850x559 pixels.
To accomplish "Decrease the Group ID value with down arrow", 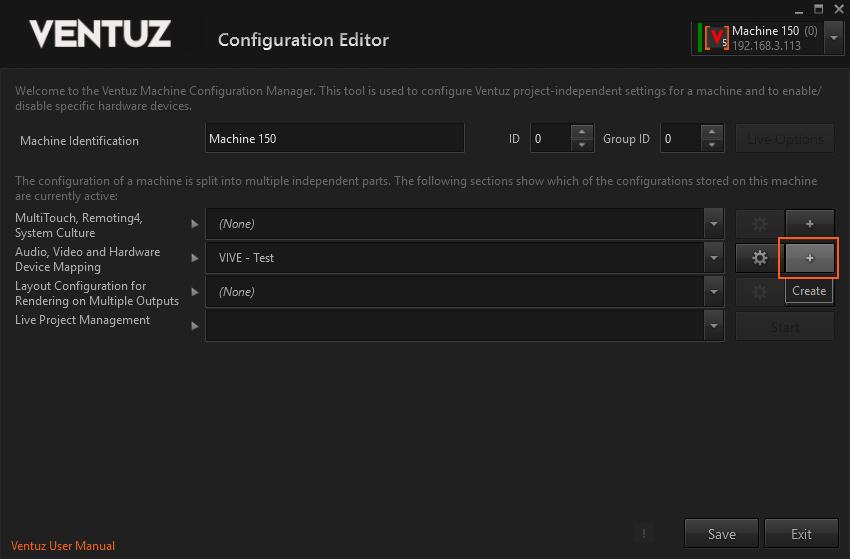I will [x=712, y=146].
